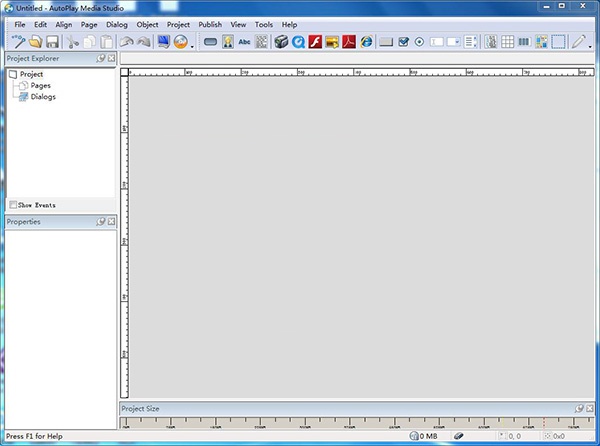This screenshot has width=600, height=446.
Task: Close the Properties panel
Action: point(112,221)
